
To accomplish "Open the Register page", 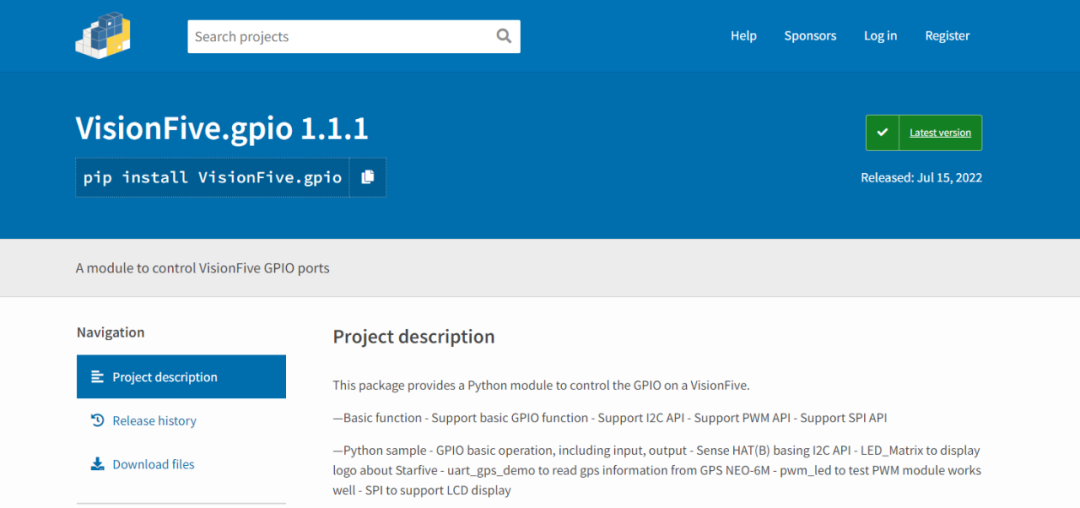I will [x=947, y=36].
